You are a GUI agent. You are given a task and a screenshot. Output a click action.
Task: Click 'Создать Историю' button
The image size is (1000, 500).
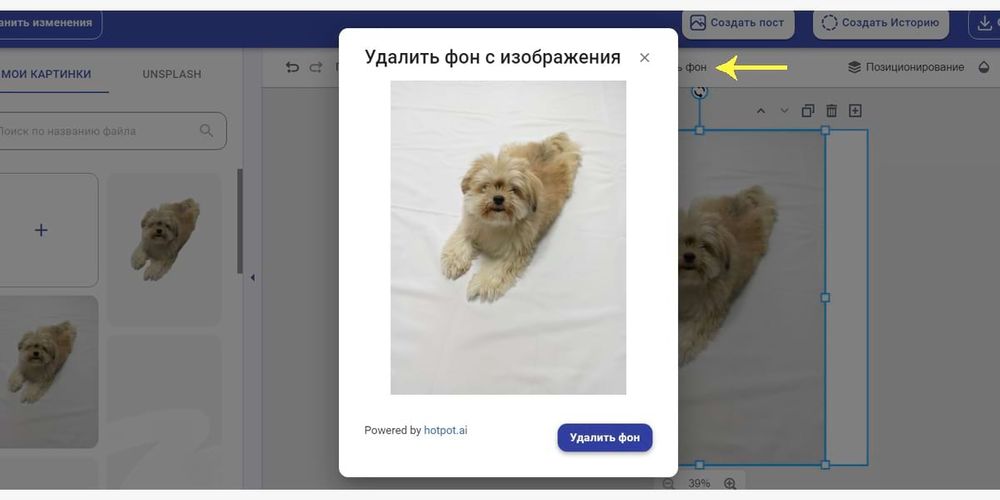tap(880, 23)
